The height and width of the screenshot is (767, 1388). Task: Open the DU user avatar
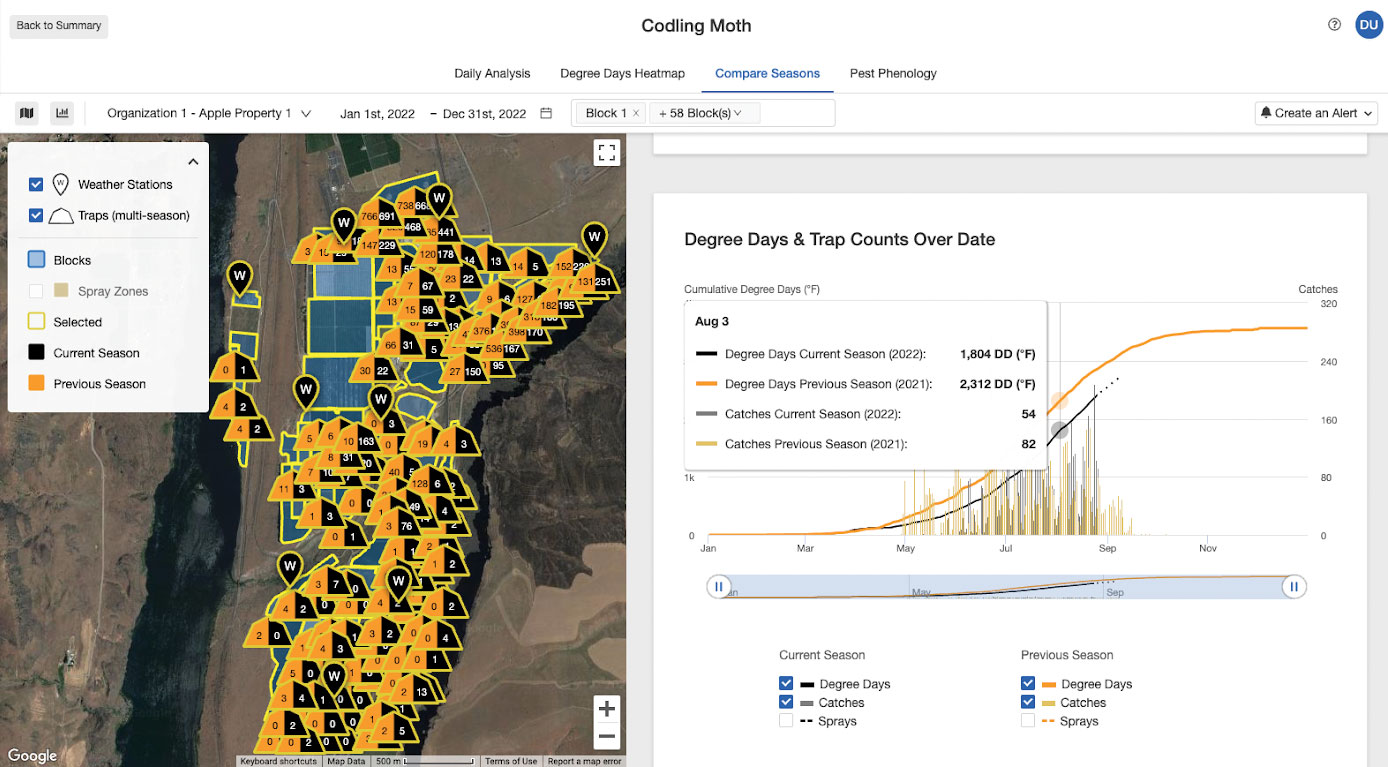(x=1368, y=25)
